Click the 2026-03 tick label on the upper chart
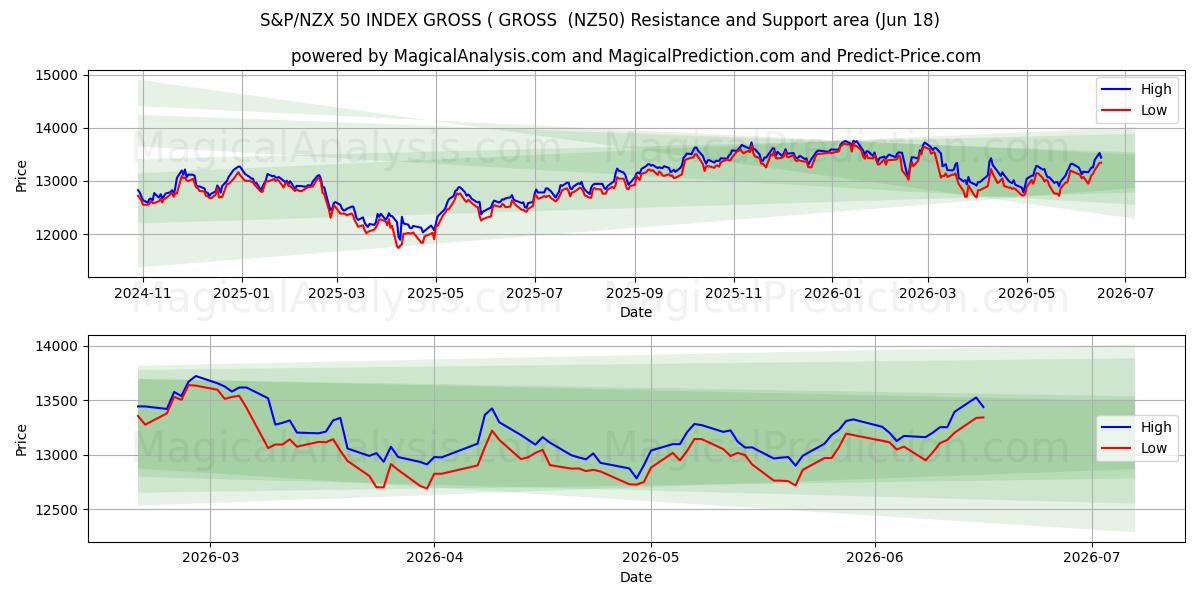Image resolution: width=1200 pixels, height=600 pixels. (928, 294)
